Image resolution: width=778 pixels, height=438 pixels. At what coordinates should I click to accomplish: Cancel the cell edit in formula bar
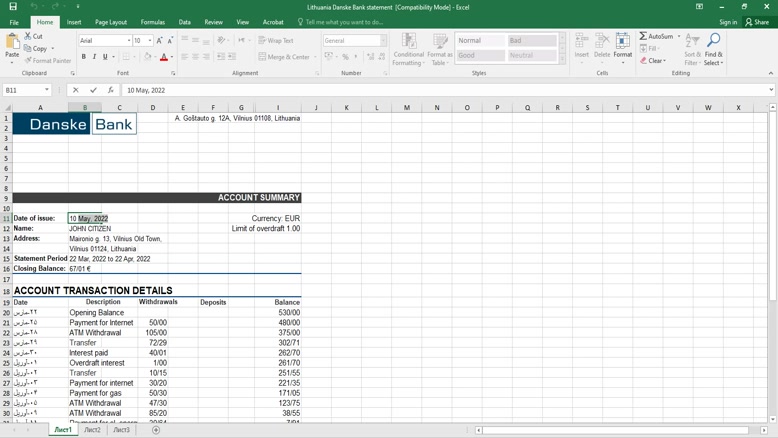point(76,90)
